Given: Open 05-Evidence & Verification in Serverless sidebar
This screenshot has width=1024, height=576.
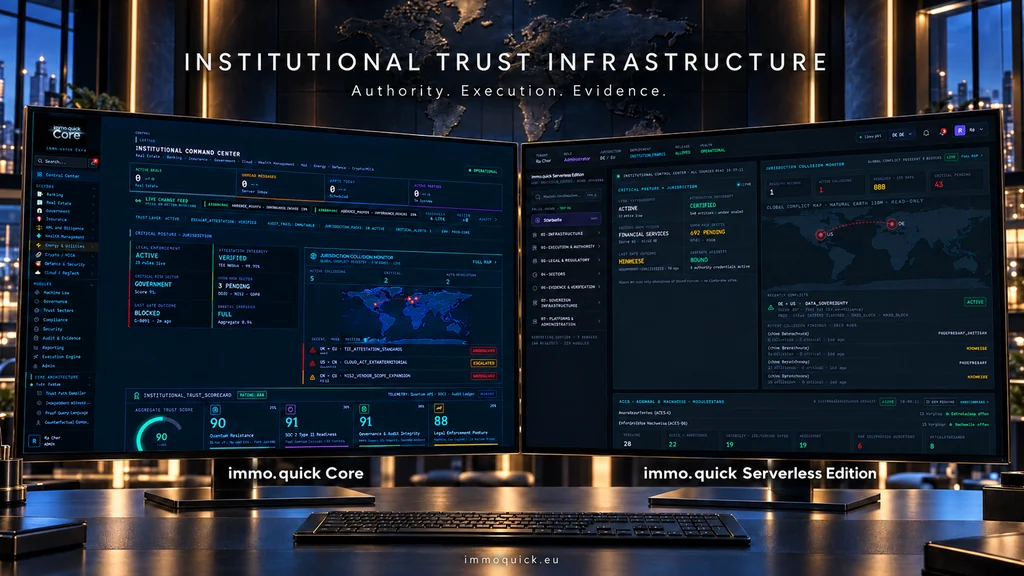Looking at the screenshot, I should [566, 287].
